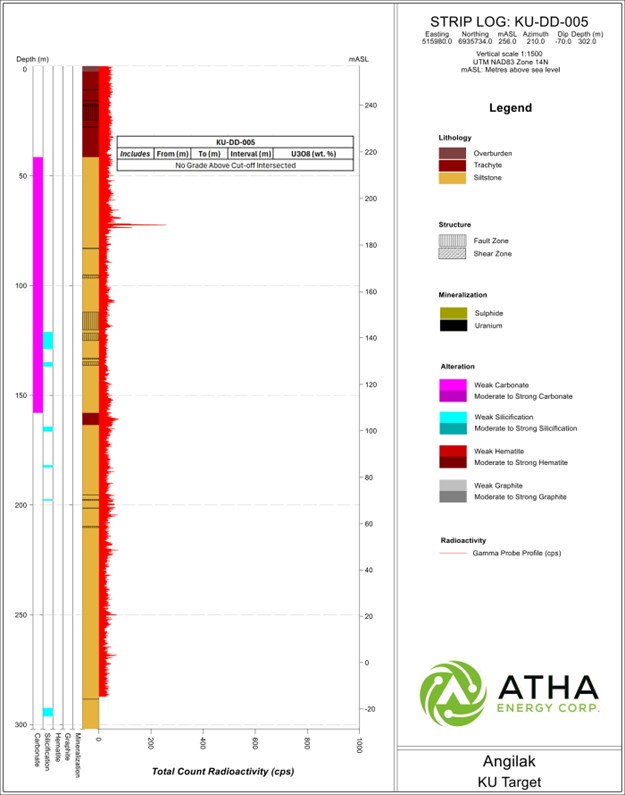
Task: Select the Moderate to Strong Hematite swatch
Action: (x=452, y=462)
